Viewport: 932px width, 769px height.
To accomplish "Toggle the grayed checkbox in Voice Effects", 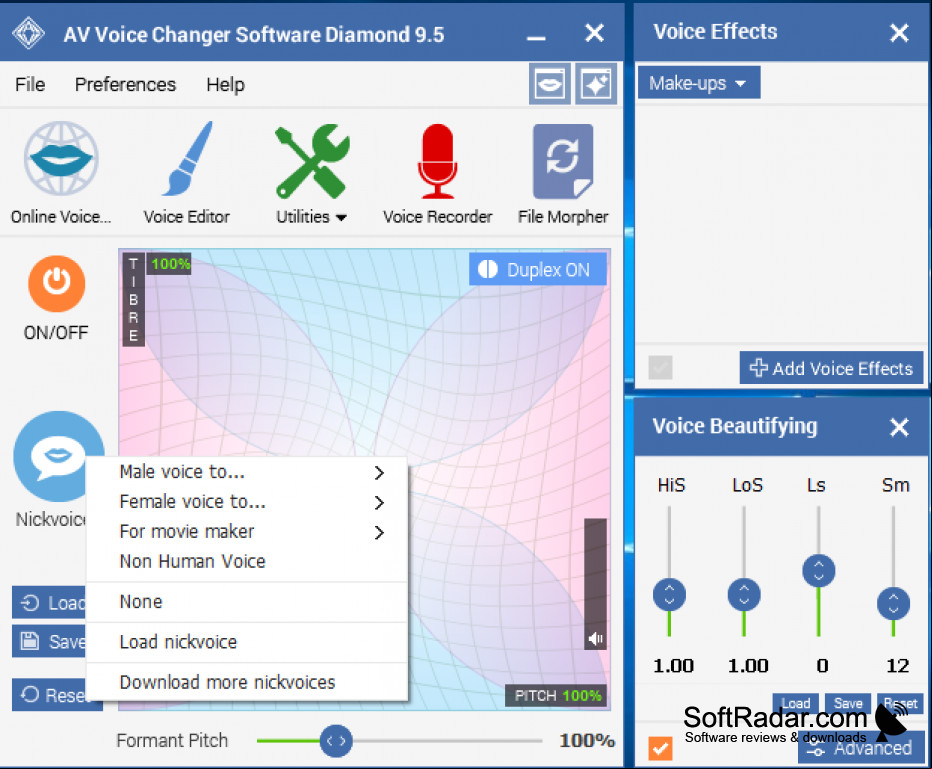I will (x=660, y=367).
